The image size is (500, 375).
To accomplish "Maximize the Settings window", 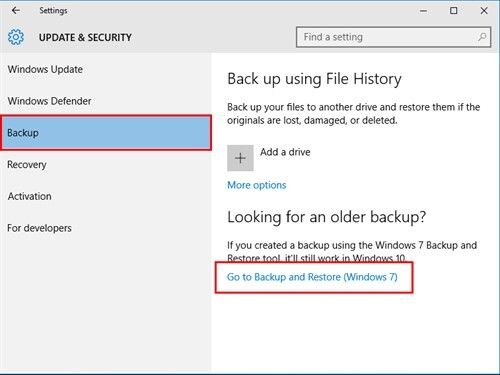I will (454, 11).
